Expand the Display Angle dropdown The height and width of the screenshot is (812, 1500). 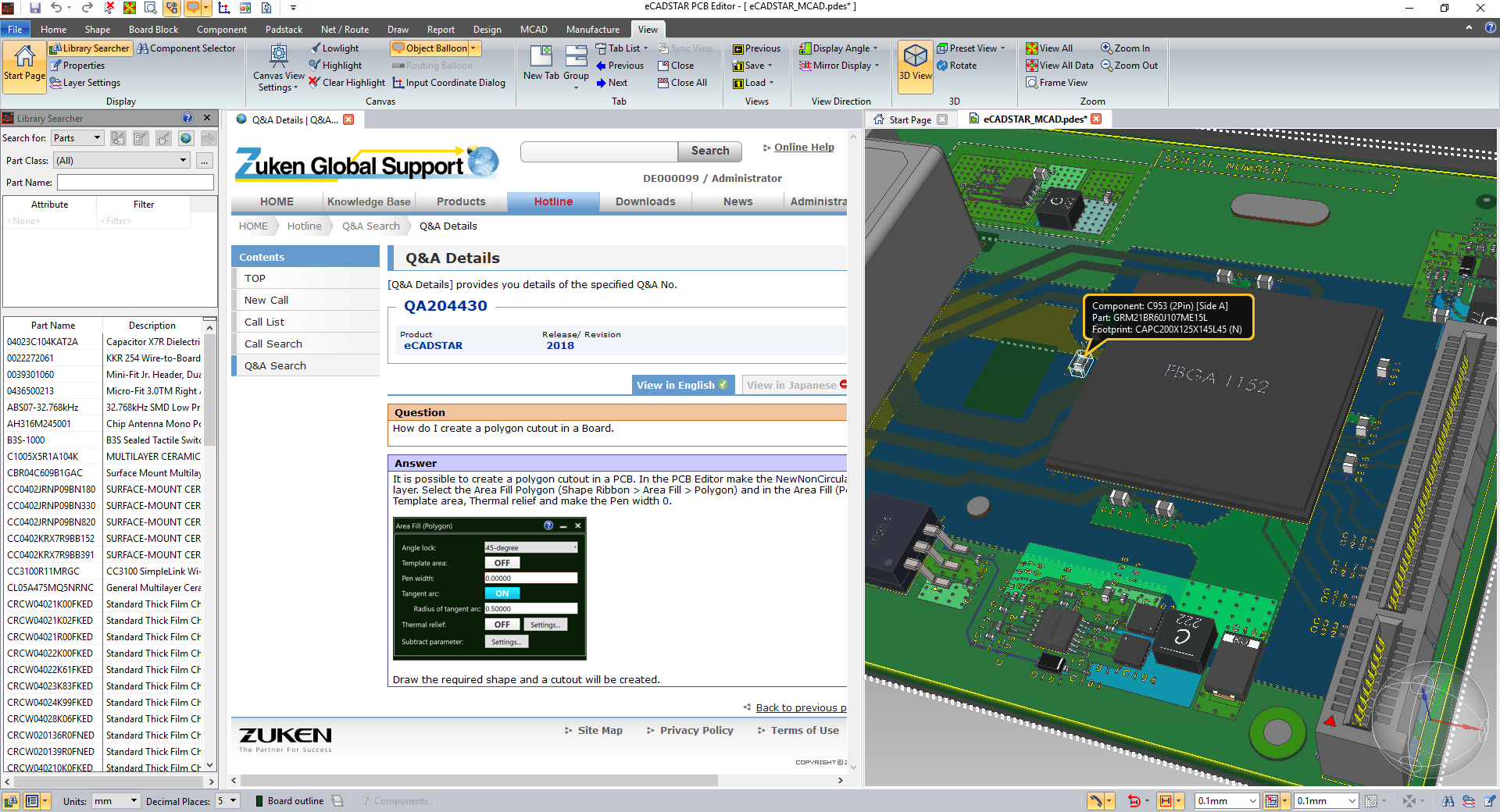(839, 48)
